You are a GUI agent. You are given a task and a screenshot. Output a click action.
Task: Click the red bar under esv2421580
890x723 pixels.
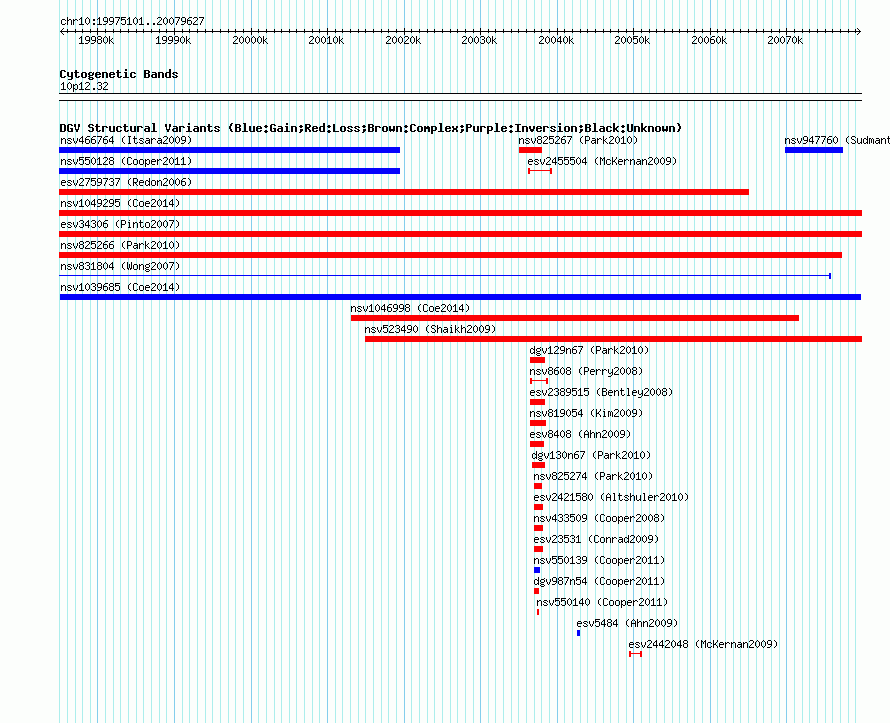tap(539, 507)
